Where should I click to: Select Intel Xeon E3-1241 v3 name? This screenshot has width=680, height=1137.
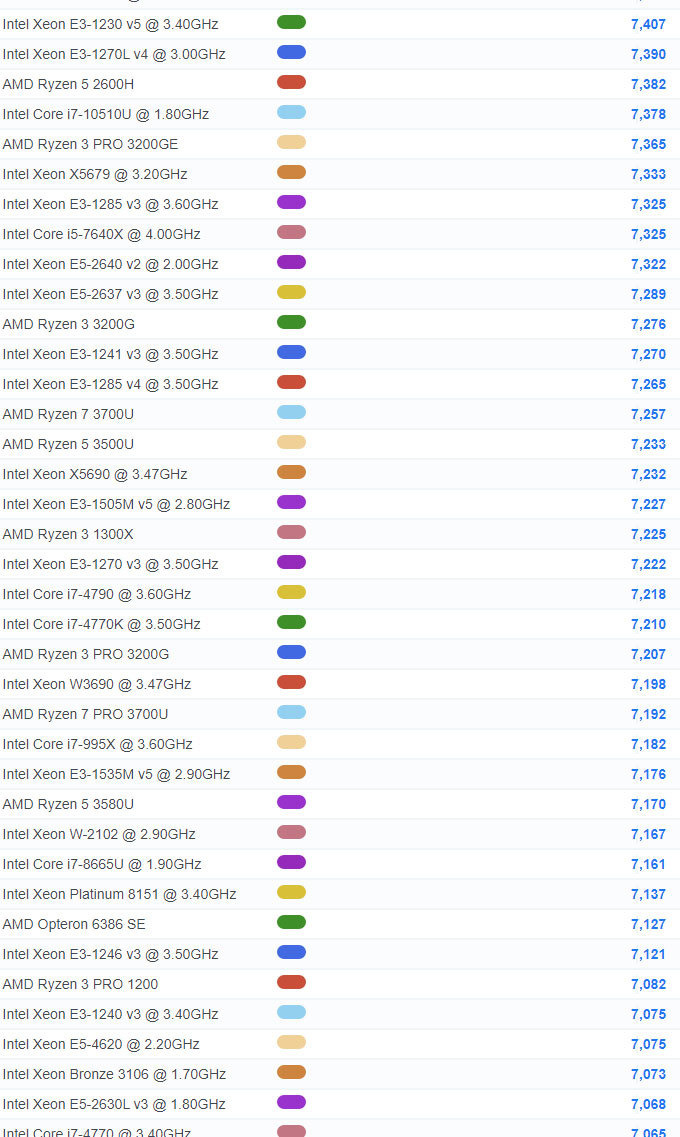click(x=110, y=354)
